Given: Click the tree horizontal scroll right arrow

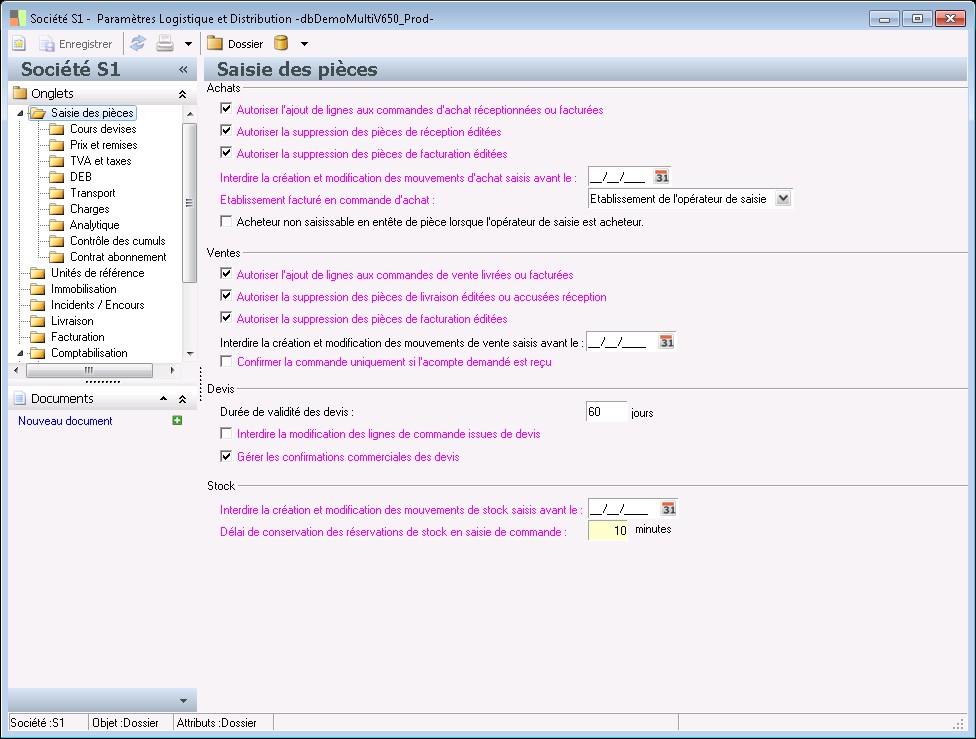Looking at the screenshot, I should tap(172, 370).
